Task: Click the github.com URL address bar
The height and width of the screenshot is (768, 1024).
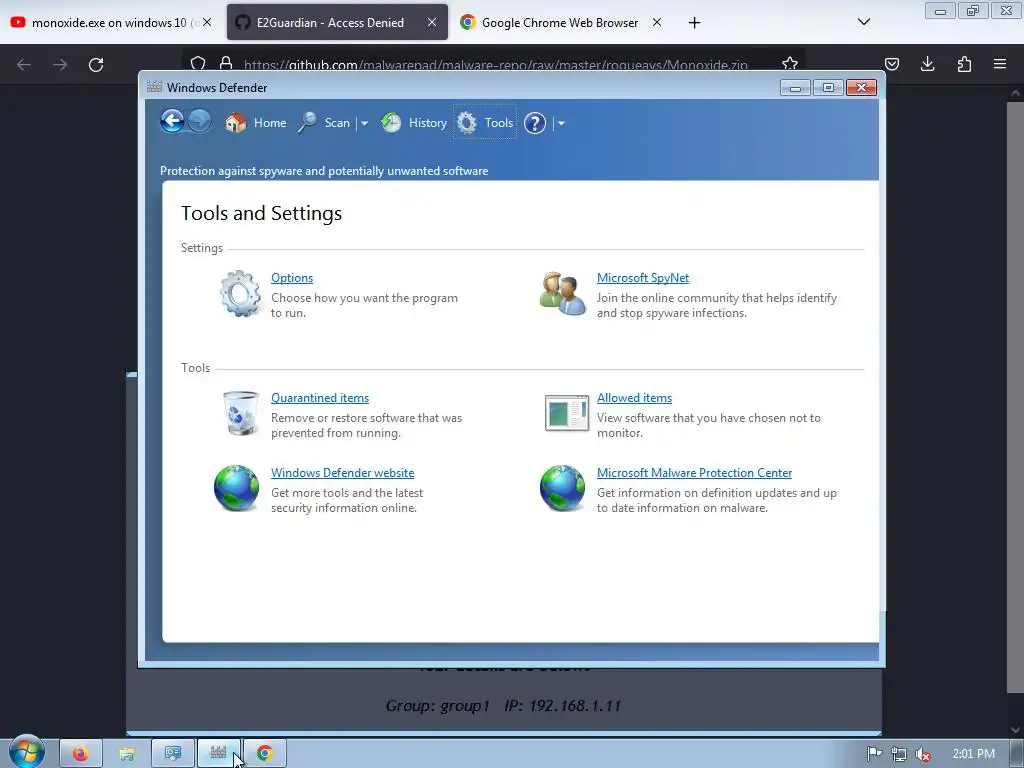Action: [495, 65]
